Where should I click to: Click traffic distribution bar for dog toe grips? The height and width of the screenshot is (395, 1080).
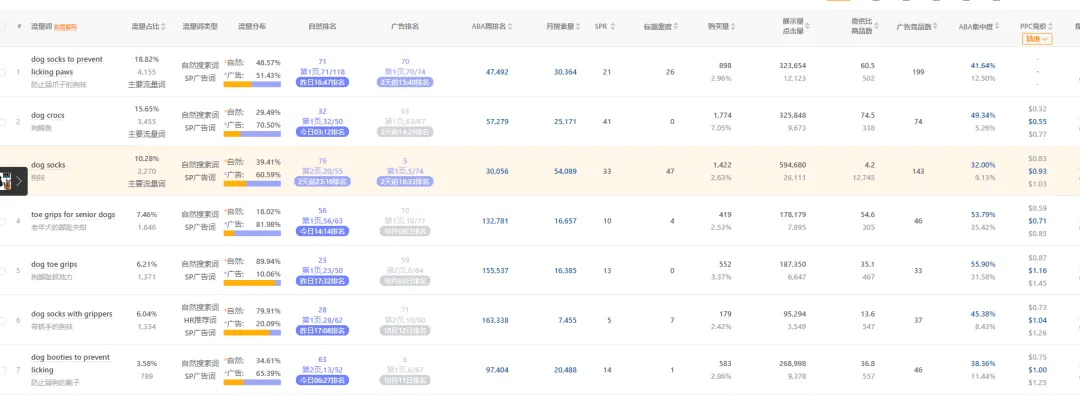point(252,283)
